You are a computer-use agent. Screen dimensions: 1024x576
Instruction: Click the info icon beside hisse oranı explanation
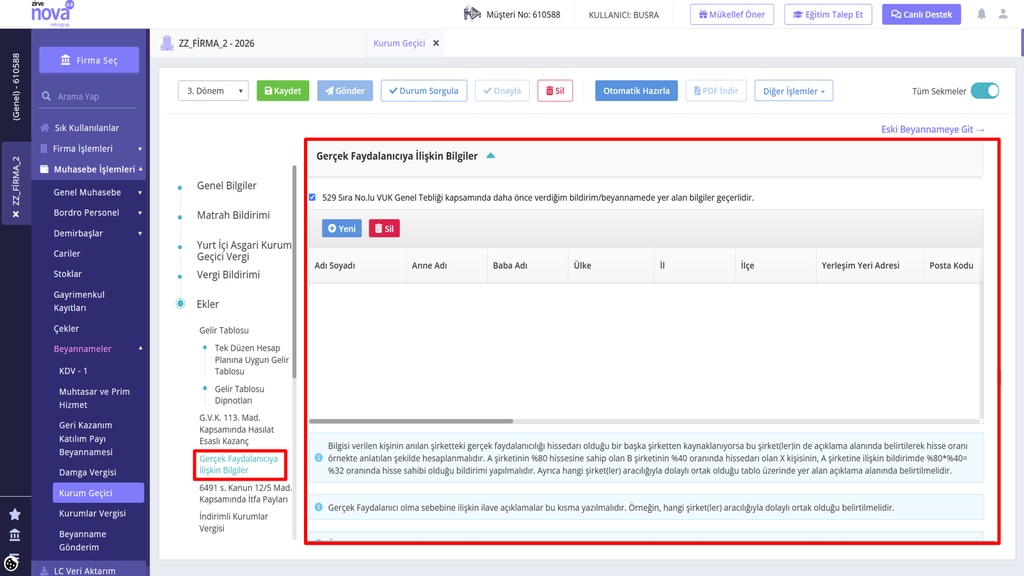[319, 458]
